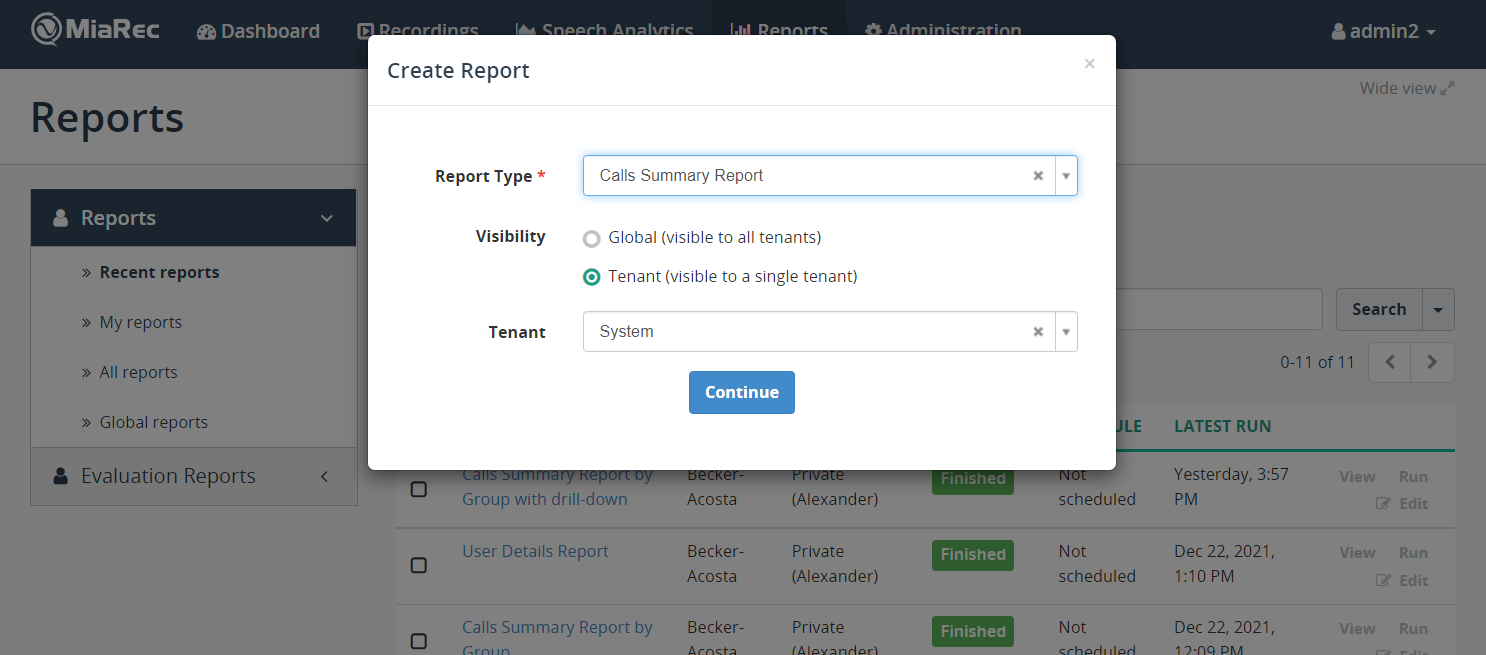1486x655 pixels.
Task: Go to the previous page
Action: [x=1390, y=362]
